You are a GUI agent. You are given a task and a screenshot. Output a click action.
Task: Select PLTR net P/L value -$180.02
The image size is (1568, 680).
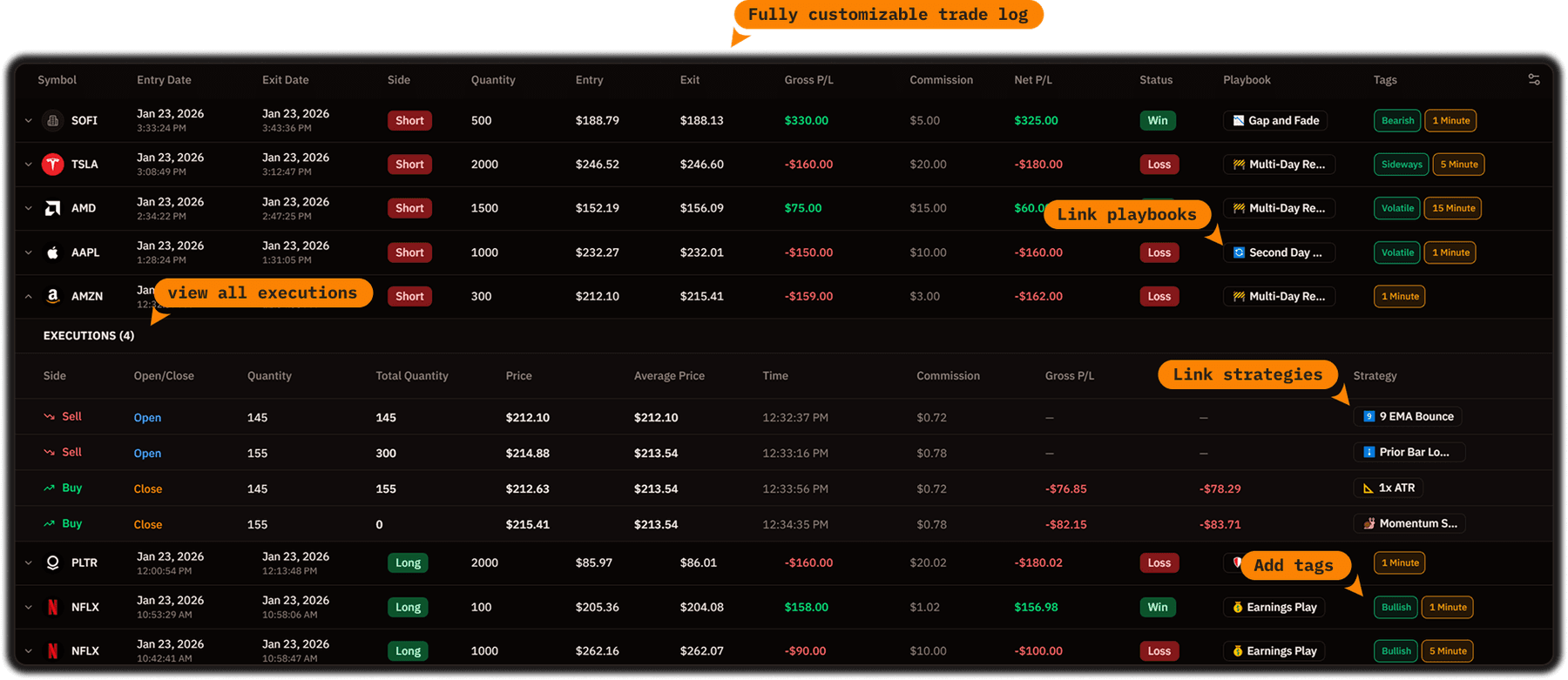coord(1038,562)
